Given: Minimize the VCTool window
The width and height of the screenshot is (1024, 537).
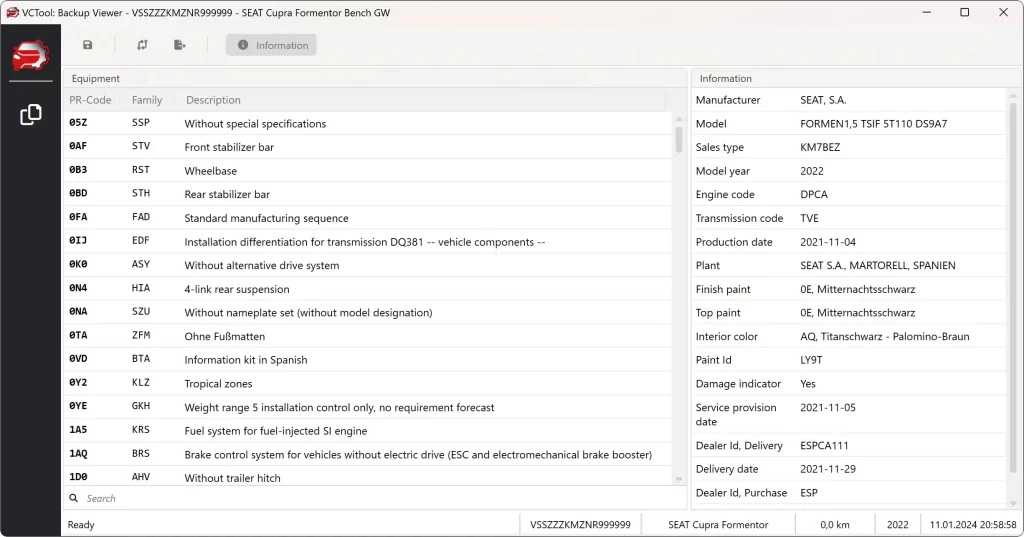Looking at the screenshot, I should click(927, 12).
